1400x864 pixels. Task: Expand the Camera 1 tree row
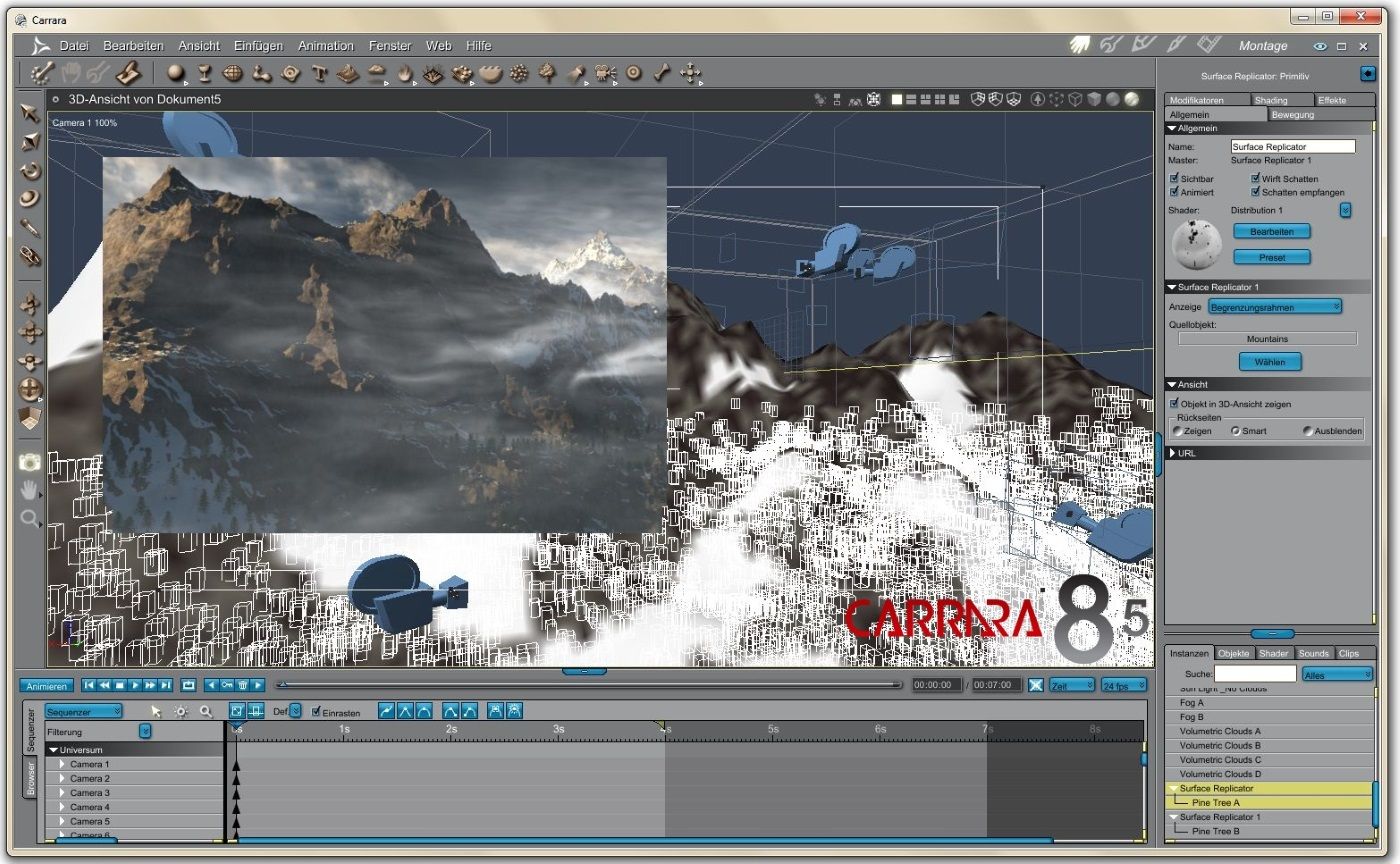click(62, 764)
